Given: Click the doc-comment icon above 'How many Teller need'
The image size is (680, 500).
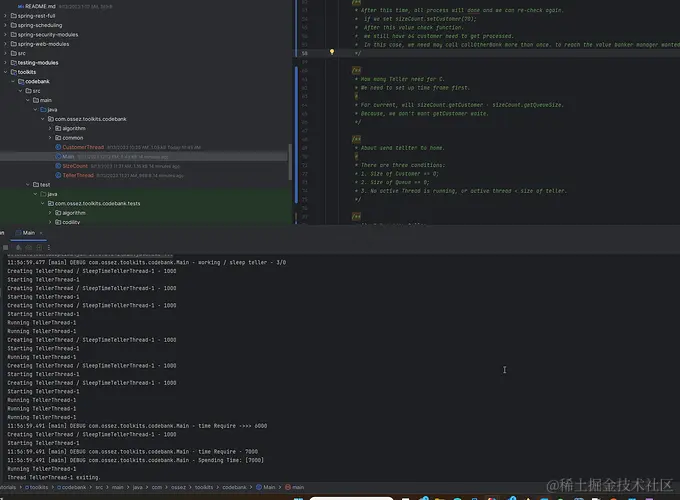Looking at the screenshot, I should tap(356, 70).
